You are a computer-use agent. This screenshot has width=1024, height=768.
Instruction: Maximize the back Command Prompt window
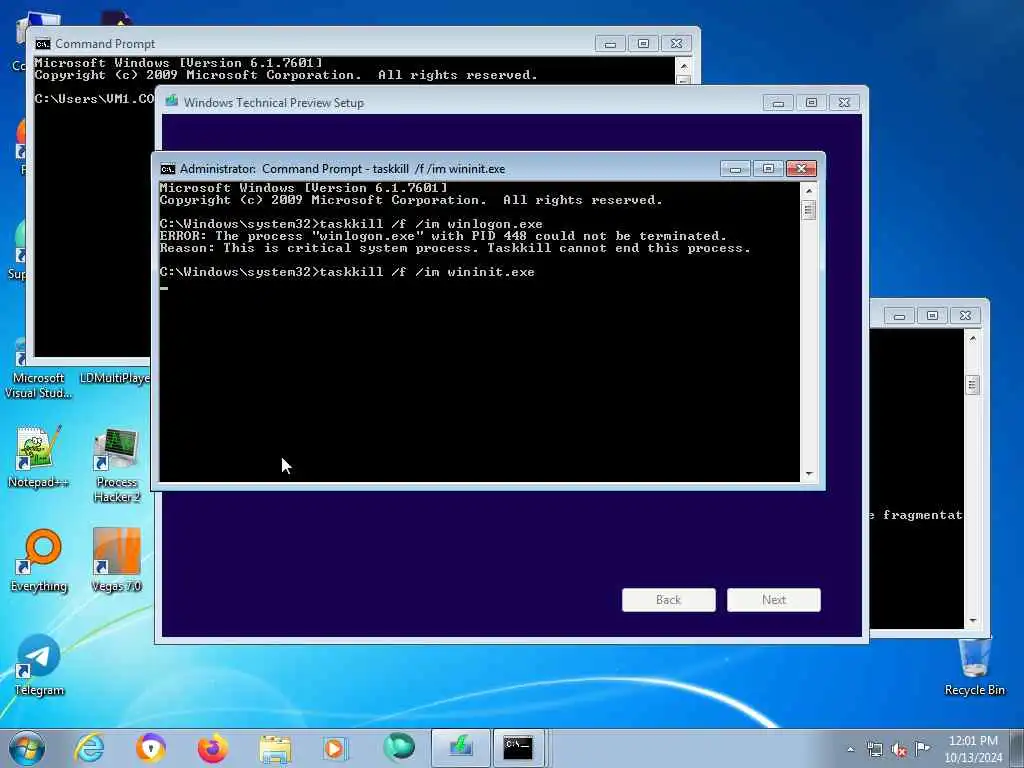tap(643, 44)
